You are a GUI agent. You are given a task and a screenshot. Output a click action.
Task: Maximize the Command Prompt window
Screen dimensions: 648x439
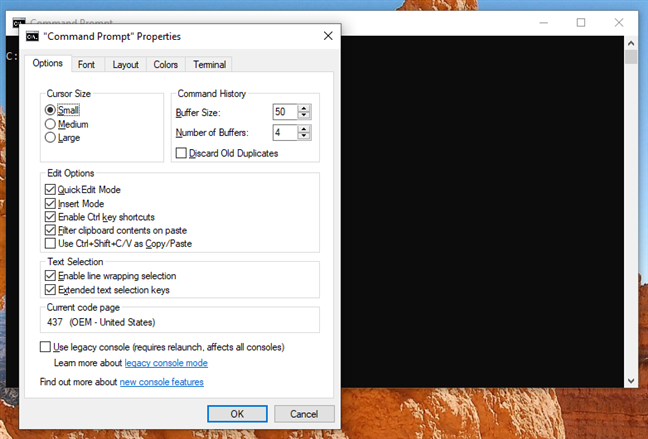pyautogui.click(x=581, y=22)
